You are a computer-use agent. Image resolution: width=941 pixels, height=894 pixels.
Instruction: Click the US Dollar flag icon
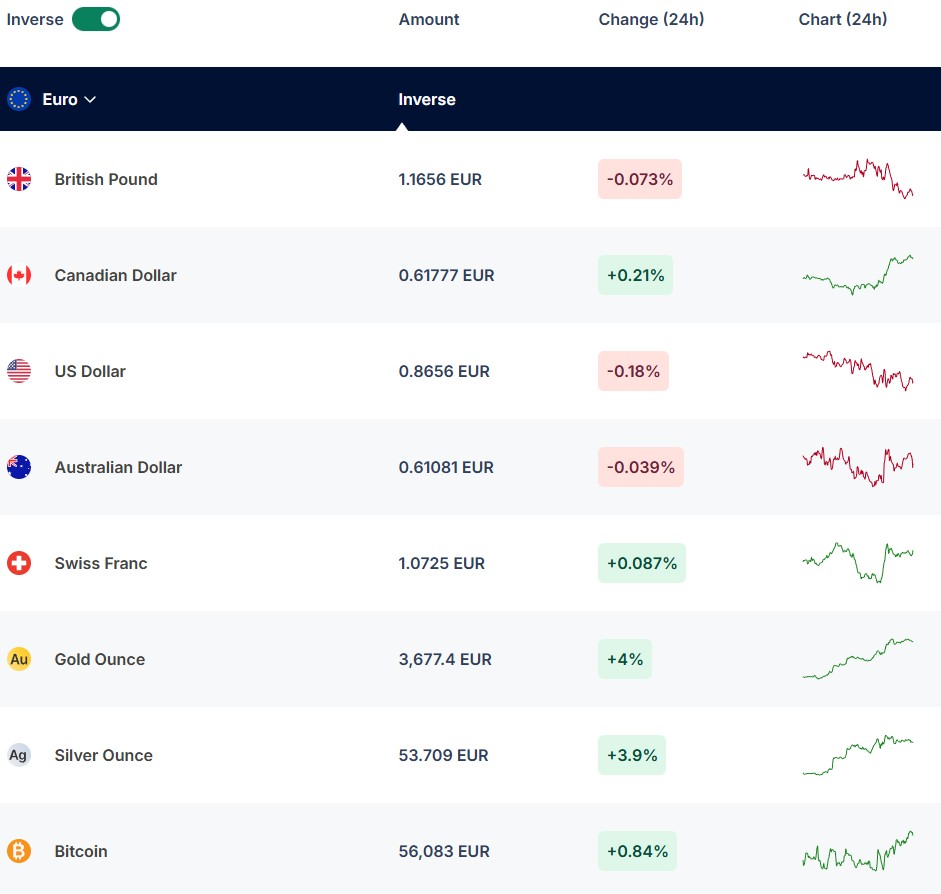tap(19, 371)
